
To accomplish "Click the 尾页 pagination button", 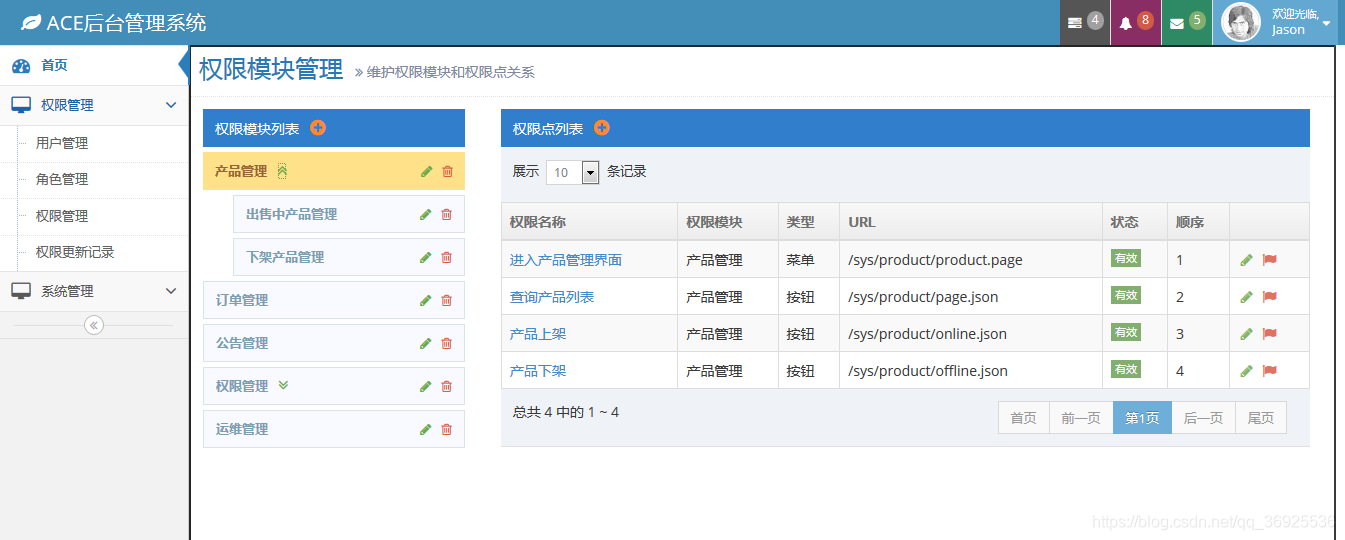I will (1261, 418).
